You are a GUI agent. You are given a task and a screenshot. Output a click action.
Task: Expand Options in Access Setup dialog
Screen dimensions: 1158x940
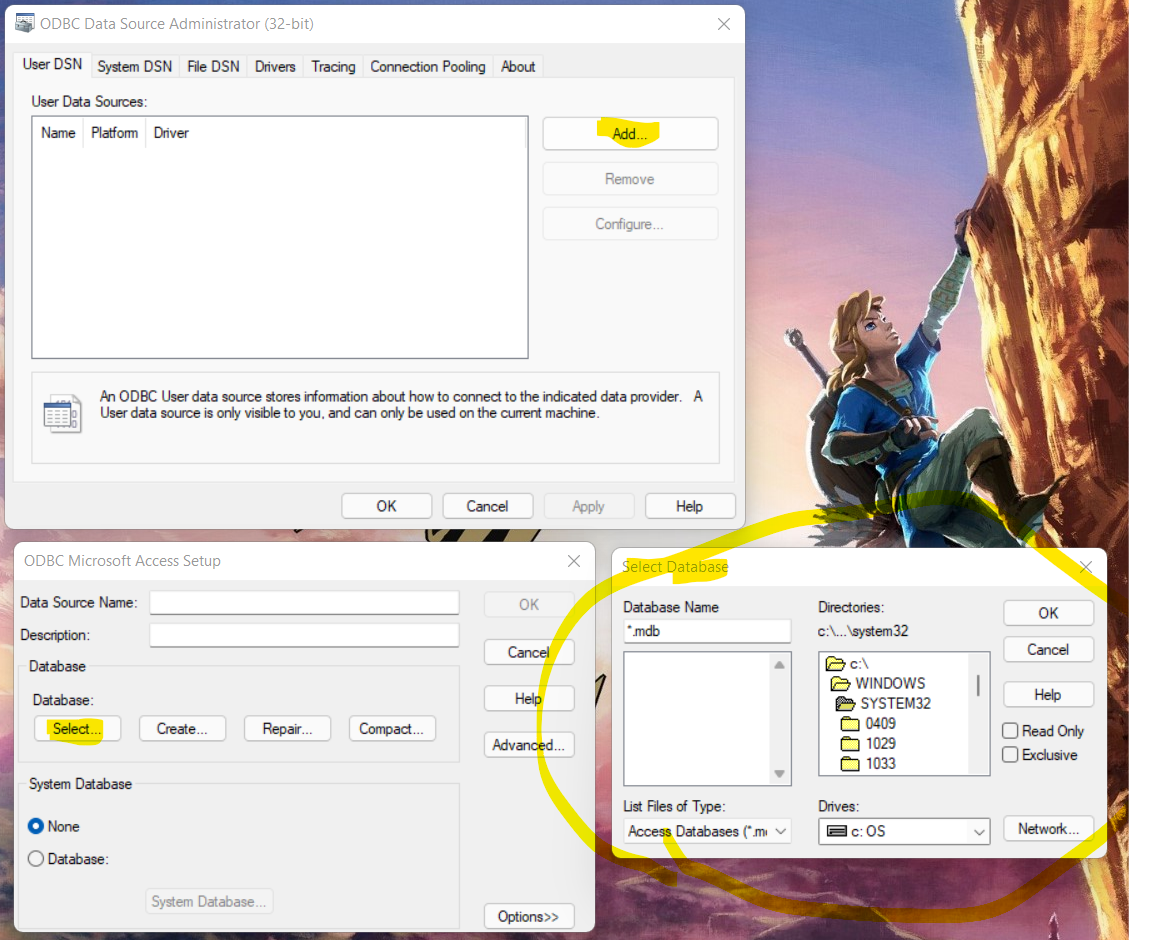click(x=529, y=916)
